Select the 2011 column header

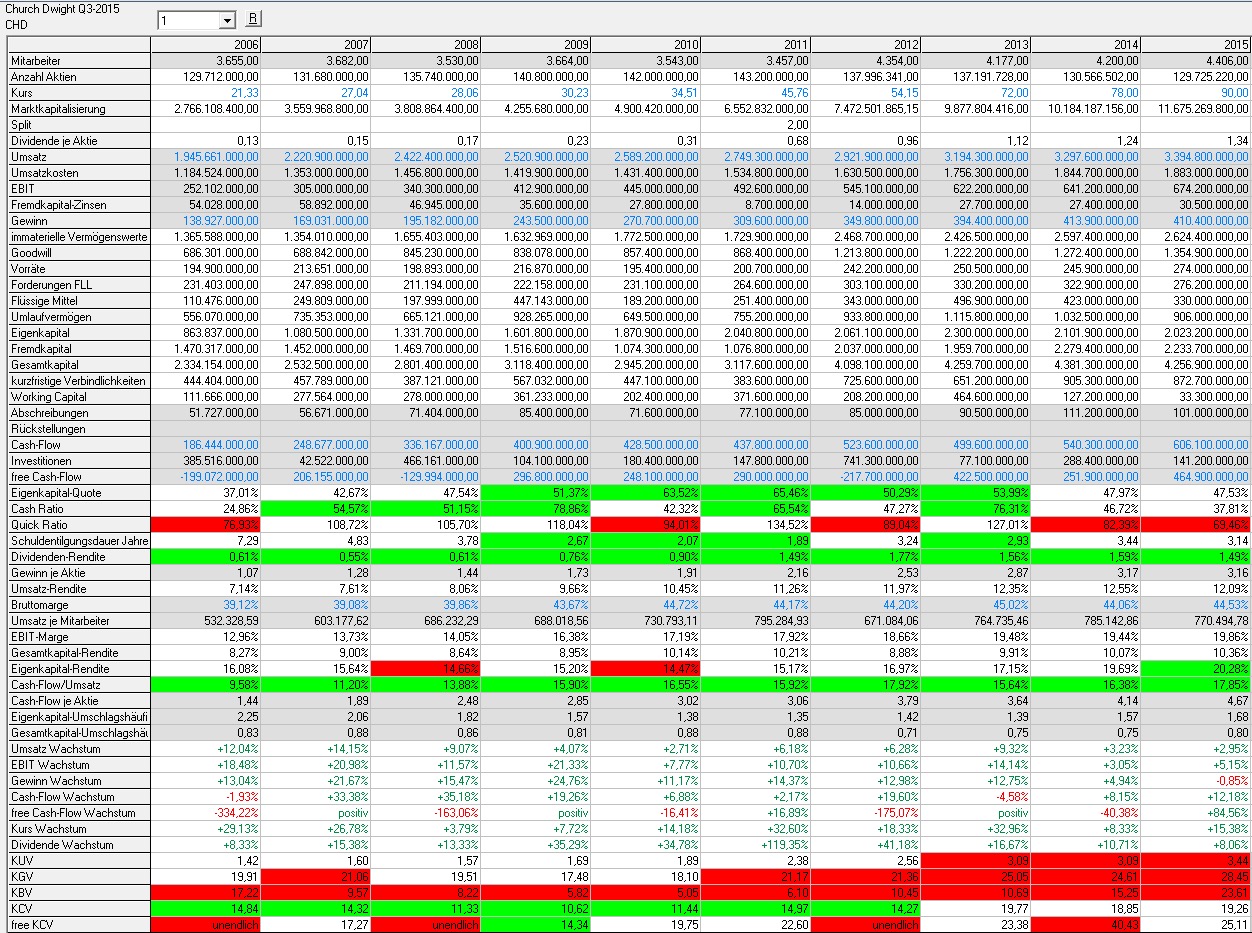(755, 45)
